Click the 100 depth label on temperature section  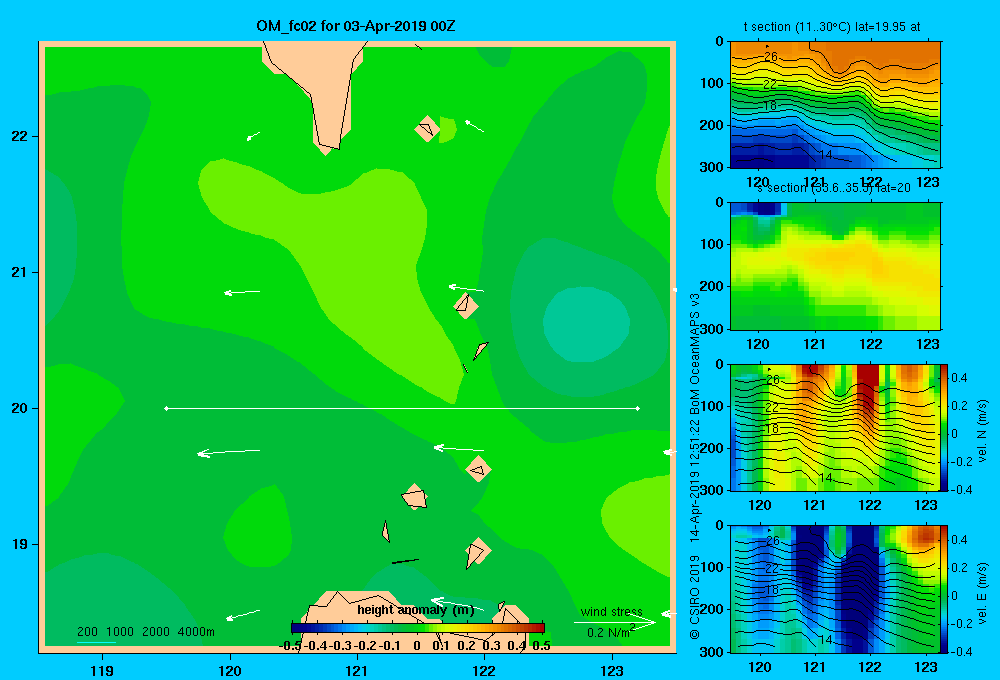click(712, 83)
